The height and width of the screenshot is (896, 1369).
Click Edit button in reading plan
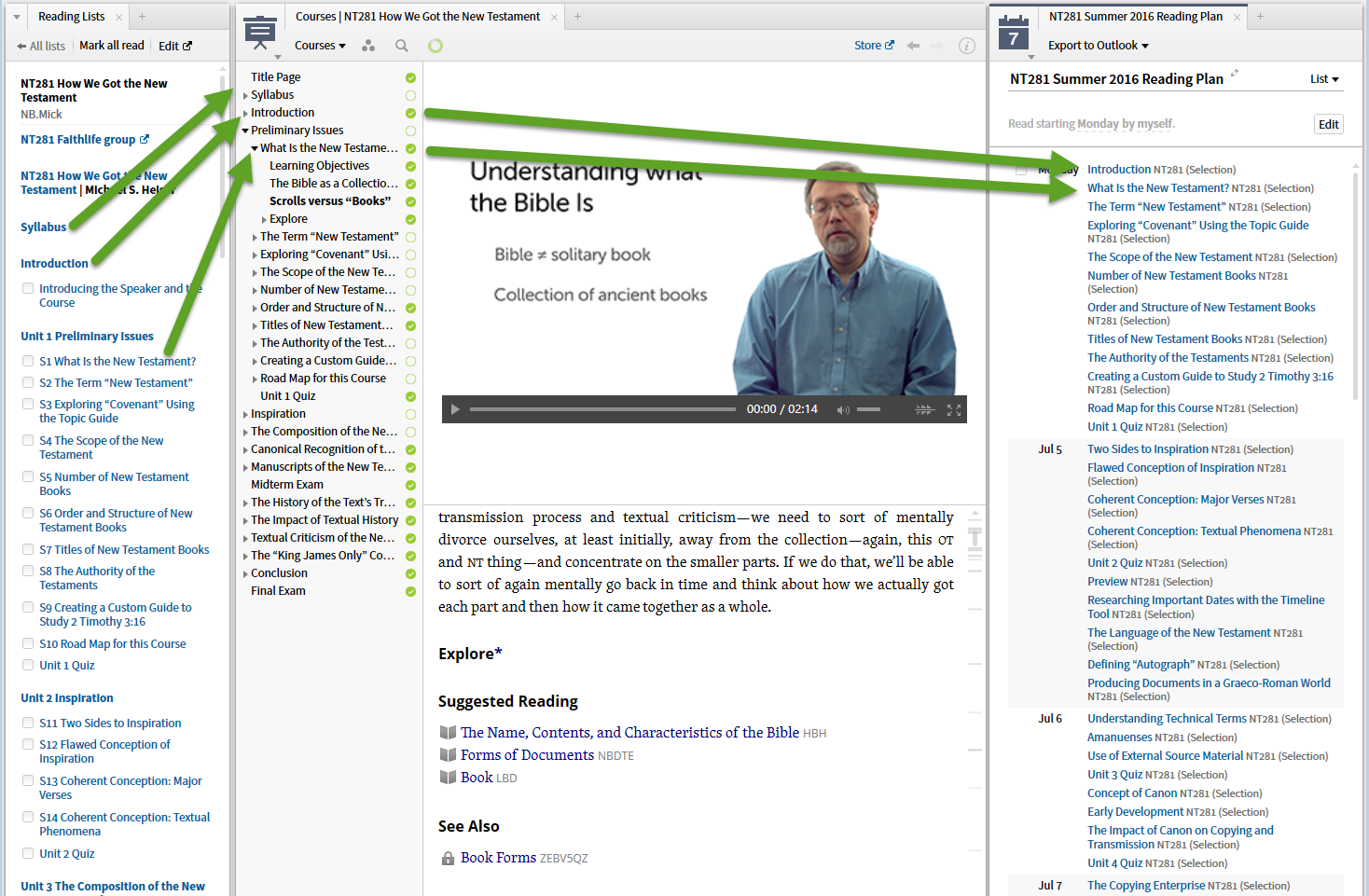coord(1329,124)
